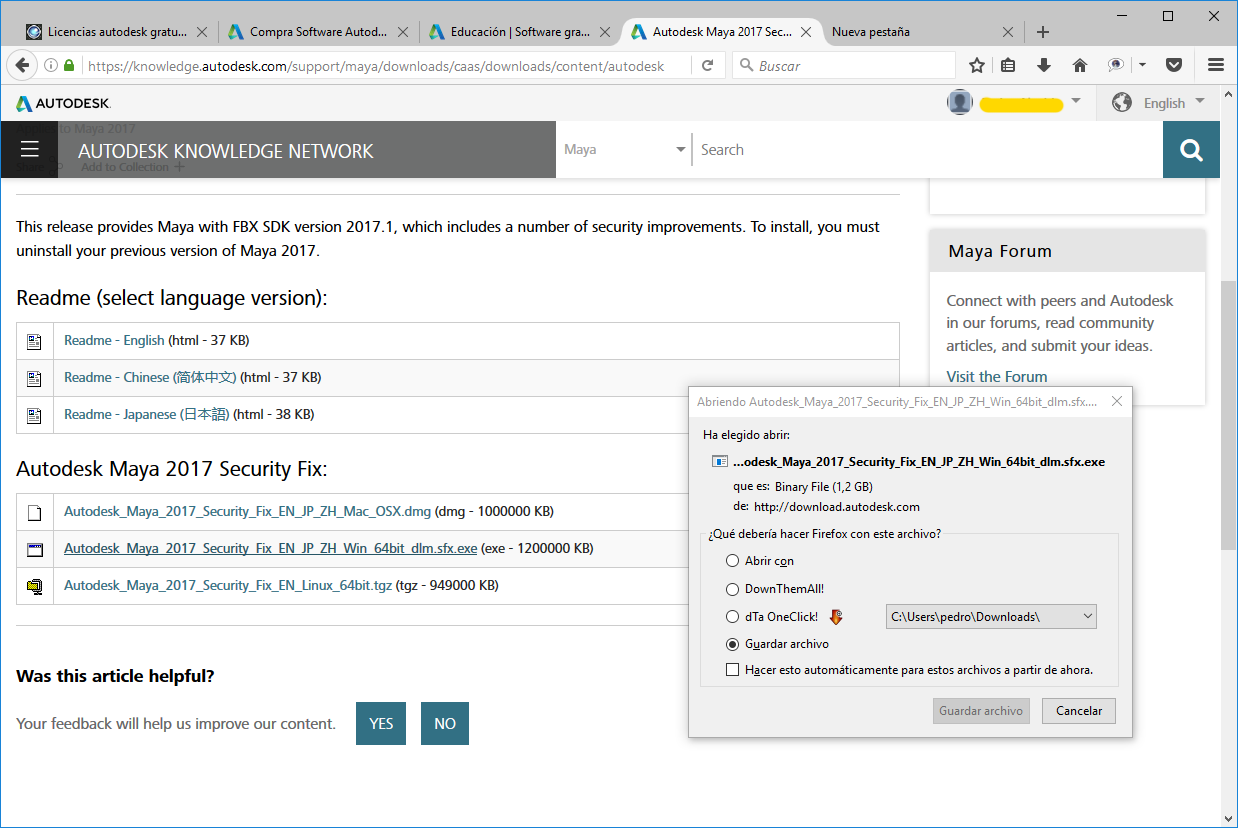Click the chat bubble eye toolbar icon
This screenshot has height=828, width=1238.
[1116, 66]
